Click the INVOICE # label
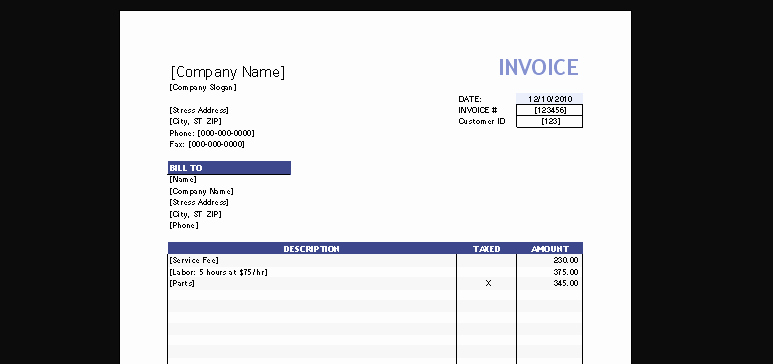The height and width of the screenshot is (364, 773). pos(478,110)
